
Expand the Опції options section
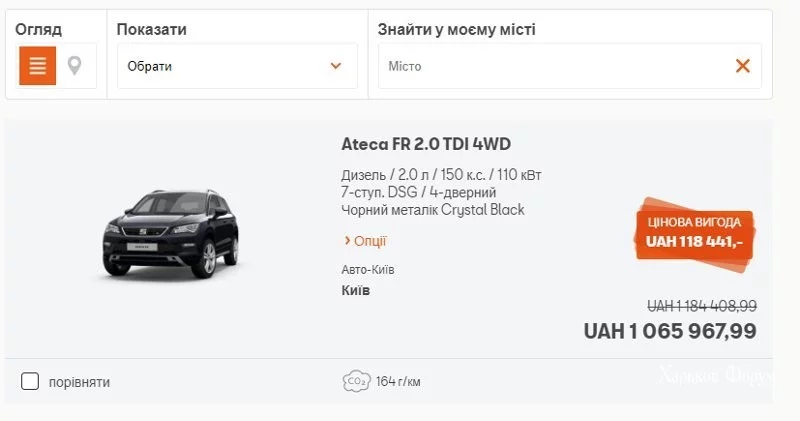[369, 241]
